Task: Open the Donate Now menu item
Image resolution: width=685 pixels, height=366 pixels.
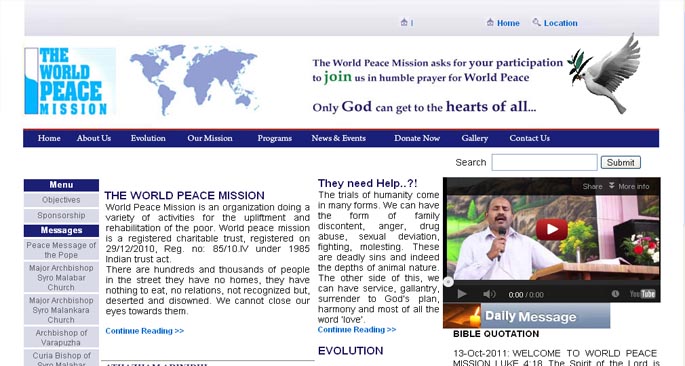Action: (417, 138)
